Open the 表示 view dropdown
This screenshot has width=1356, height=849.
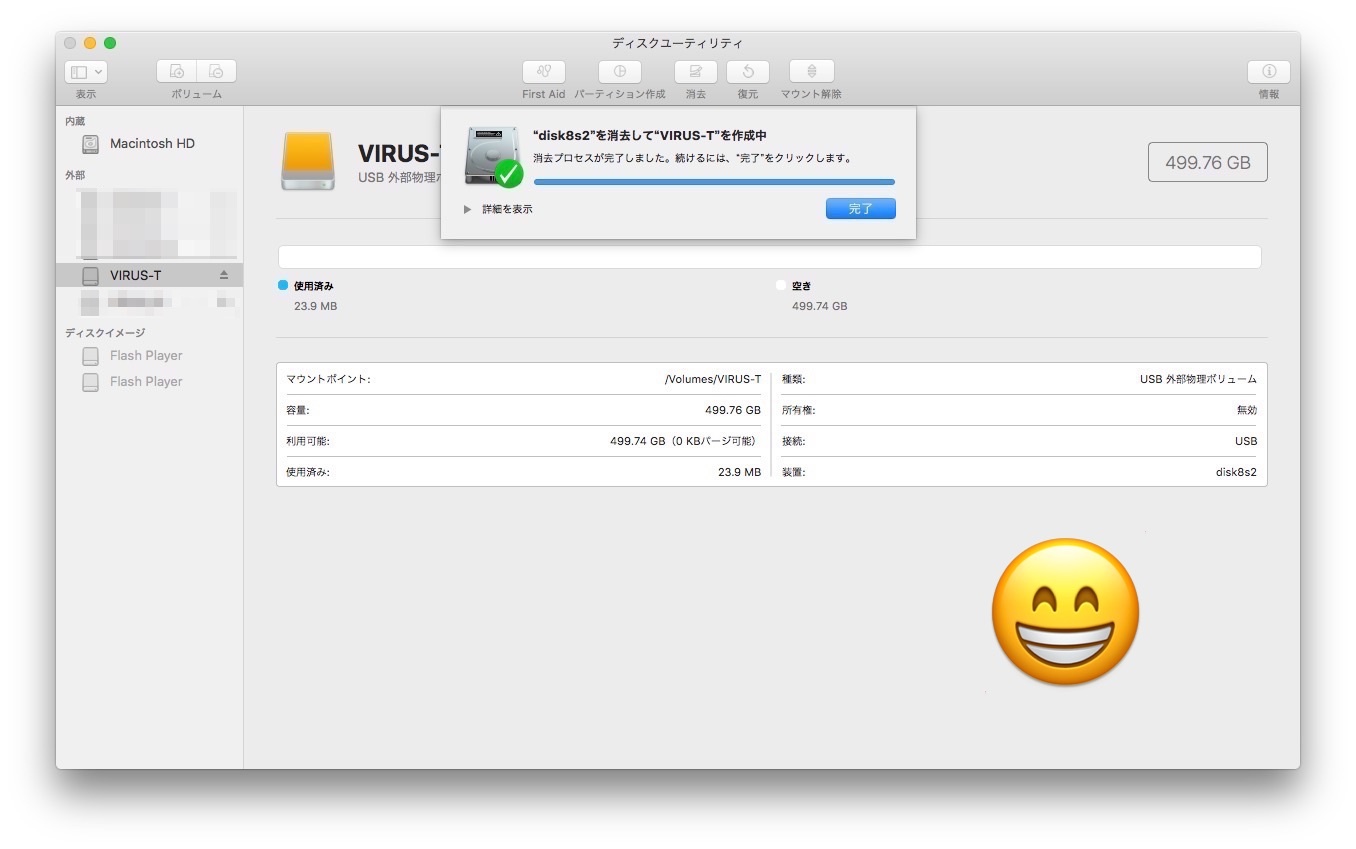pos(86,72)
